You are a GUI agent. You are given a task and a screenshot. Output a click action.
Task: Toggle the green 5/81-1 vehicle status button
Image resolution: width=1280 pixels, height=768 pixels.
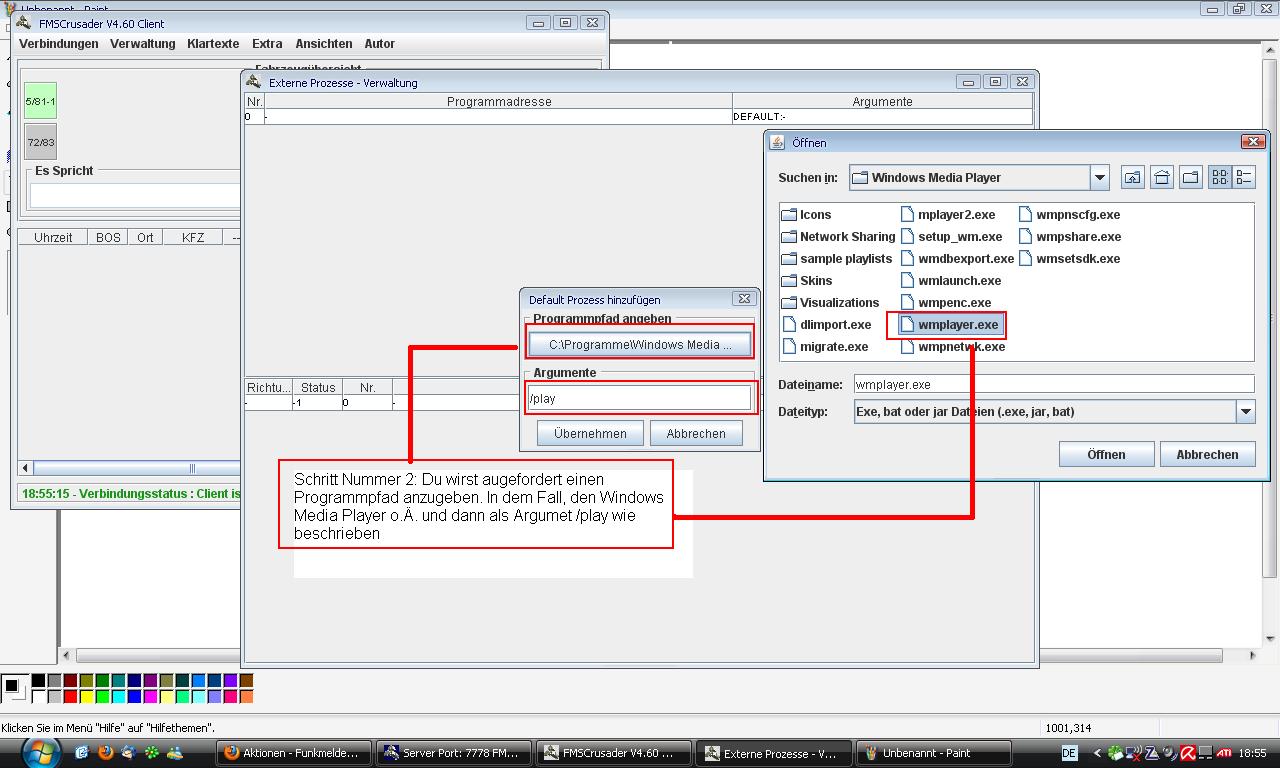(41, 101)
